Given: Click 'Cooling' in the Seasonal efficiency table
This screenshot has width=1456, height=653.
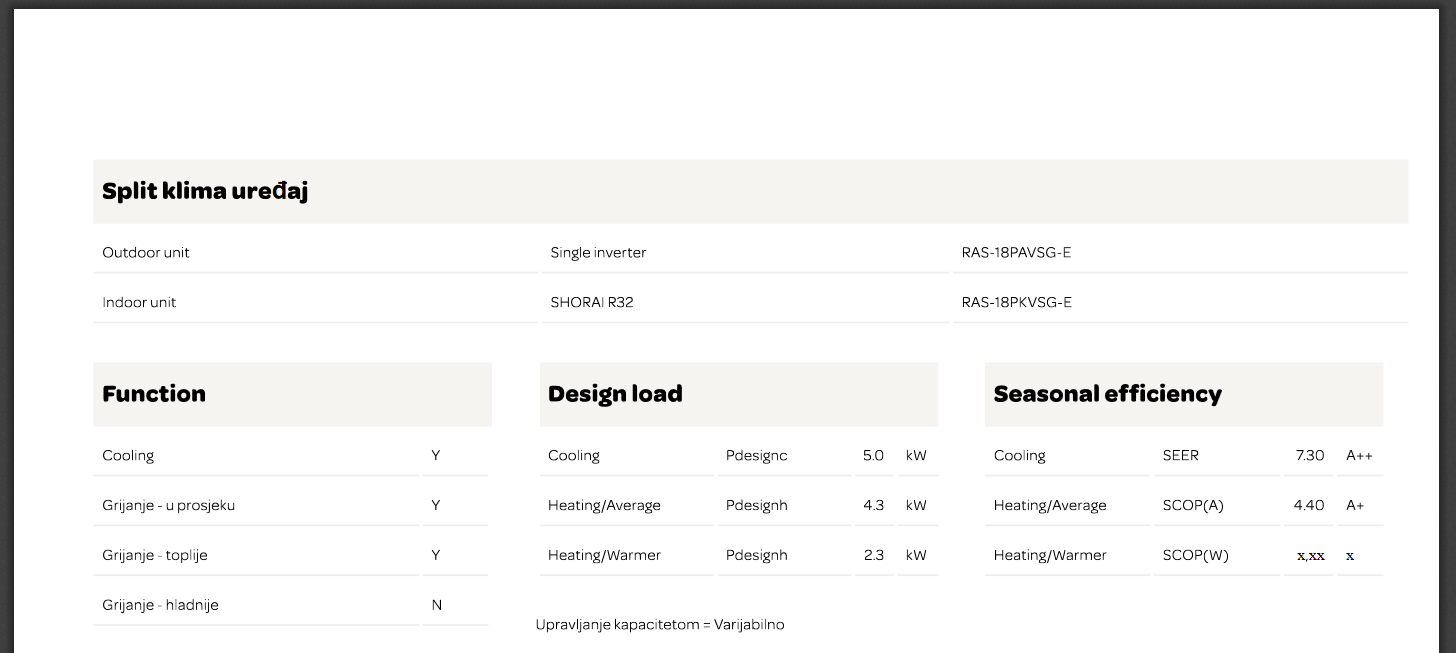Looking at the screenshot, I should pyautogui.click(x=1019, y=455).
